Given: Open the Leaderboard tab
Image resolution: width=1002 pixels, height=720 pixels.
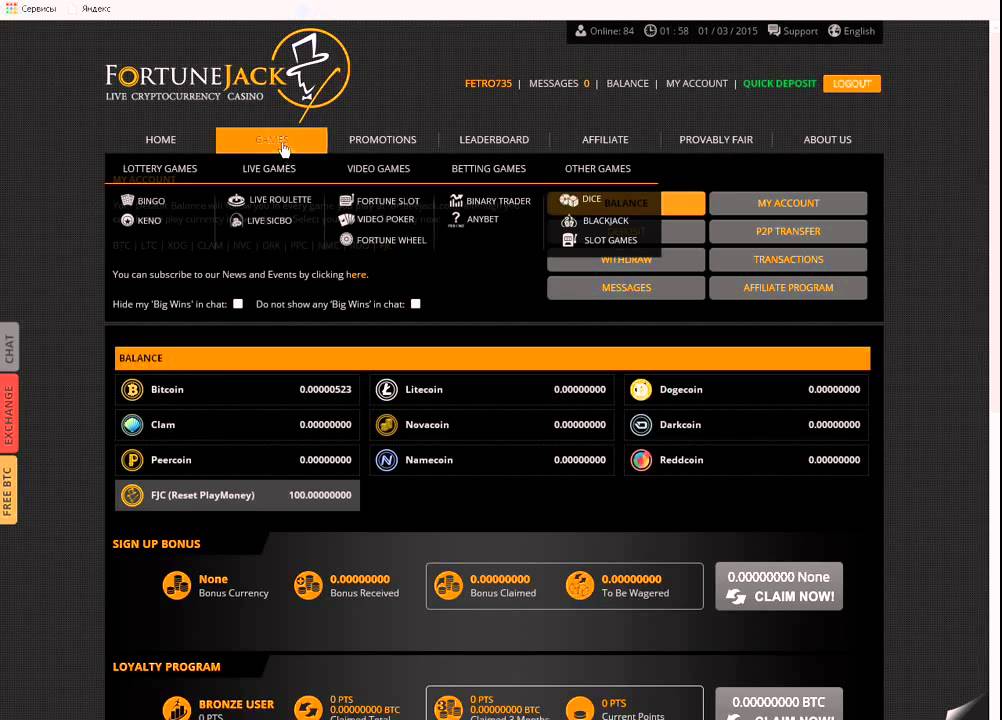Looking at the screenshot, I should click(494, 140).
